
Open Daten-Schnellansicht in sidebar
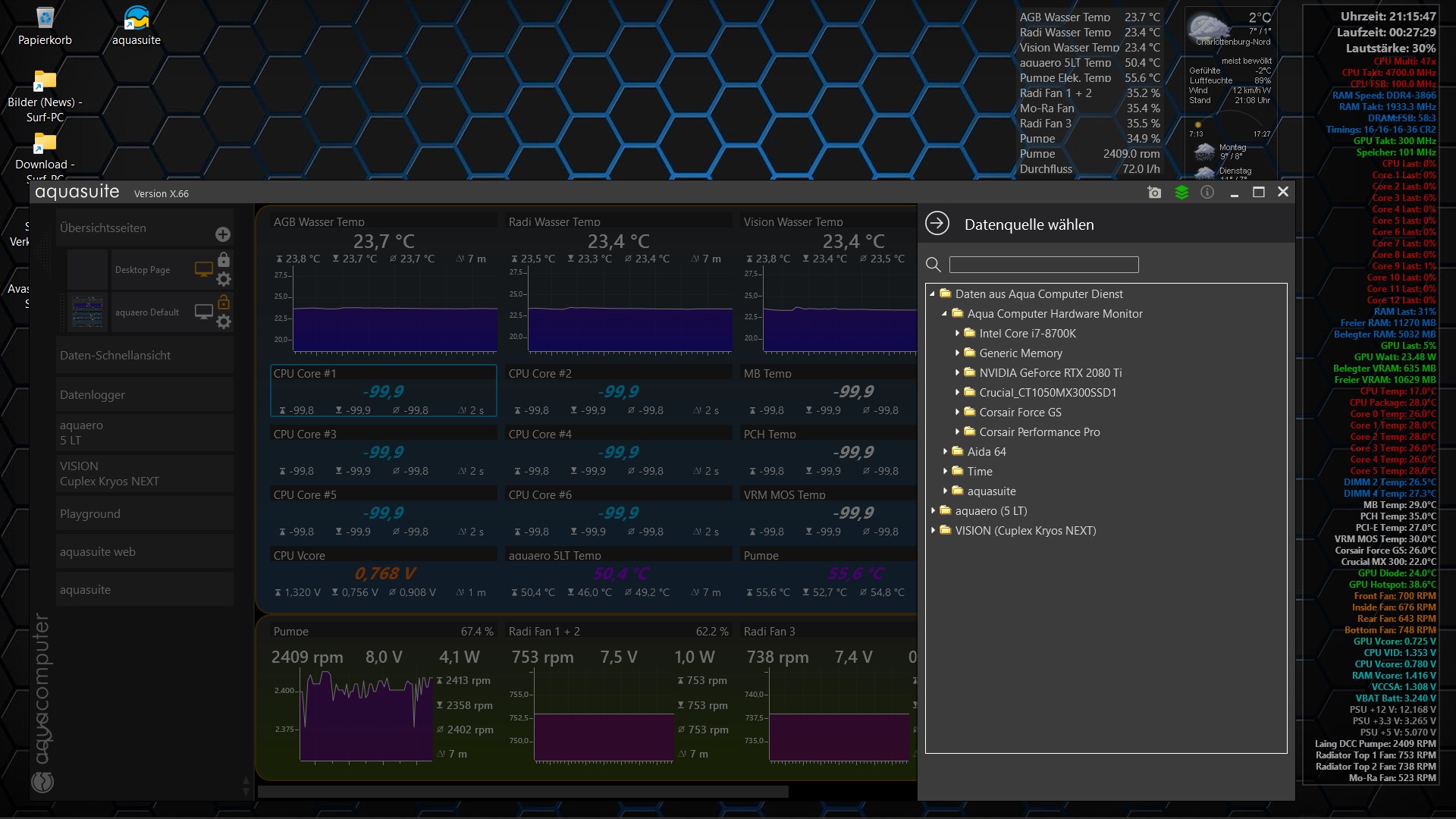144,355
